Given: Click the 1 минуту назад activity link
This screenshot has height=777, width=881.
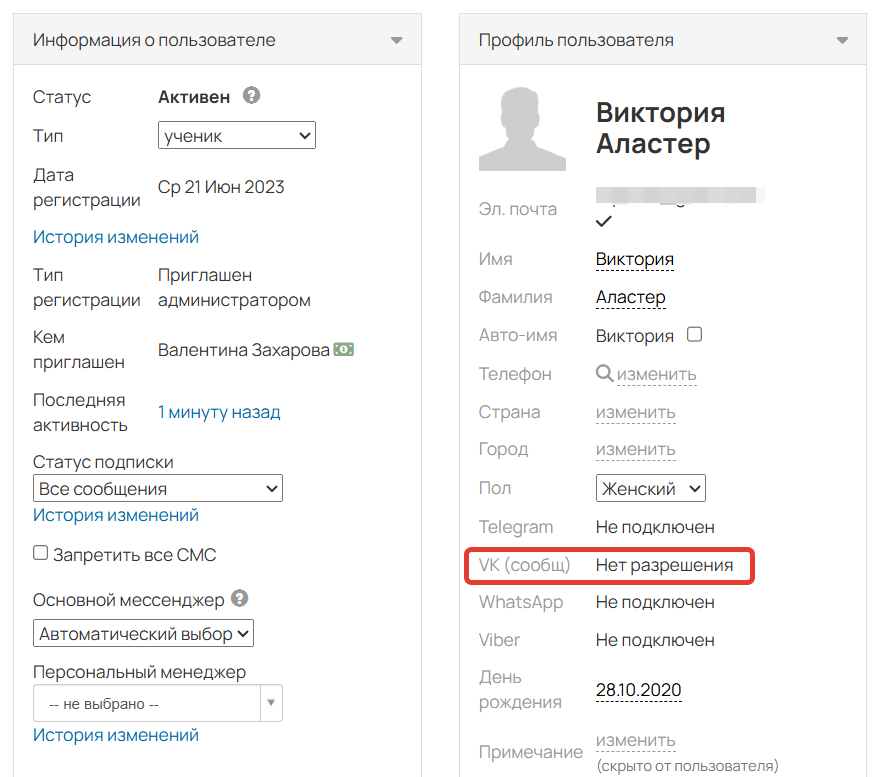Looking at the screenshot, I should (x=219, y=412).
